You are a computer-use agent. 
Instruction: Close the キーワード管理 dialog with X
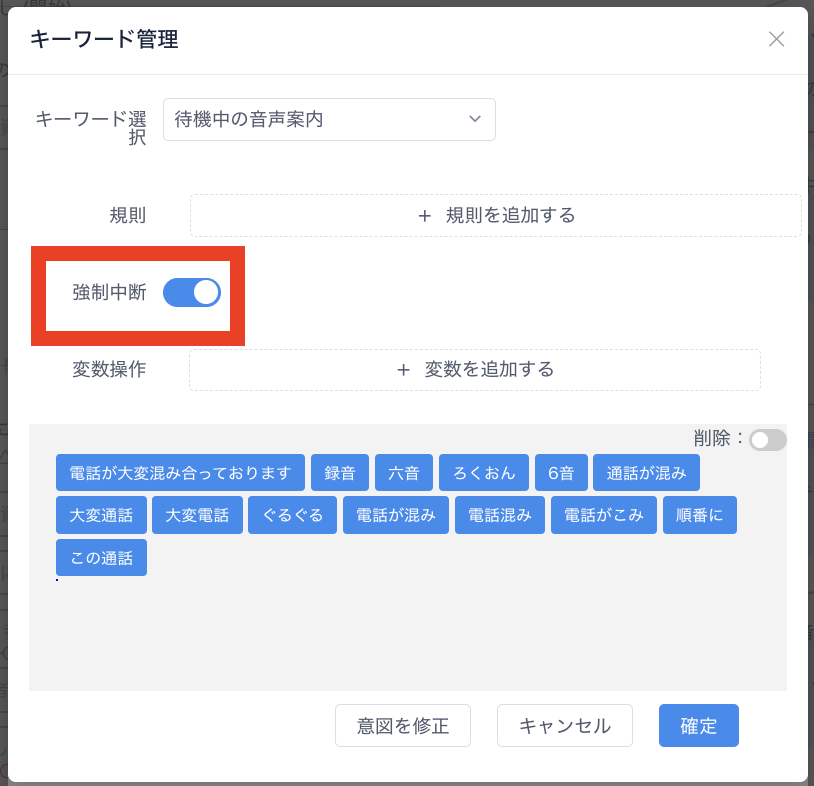point(776,40)
